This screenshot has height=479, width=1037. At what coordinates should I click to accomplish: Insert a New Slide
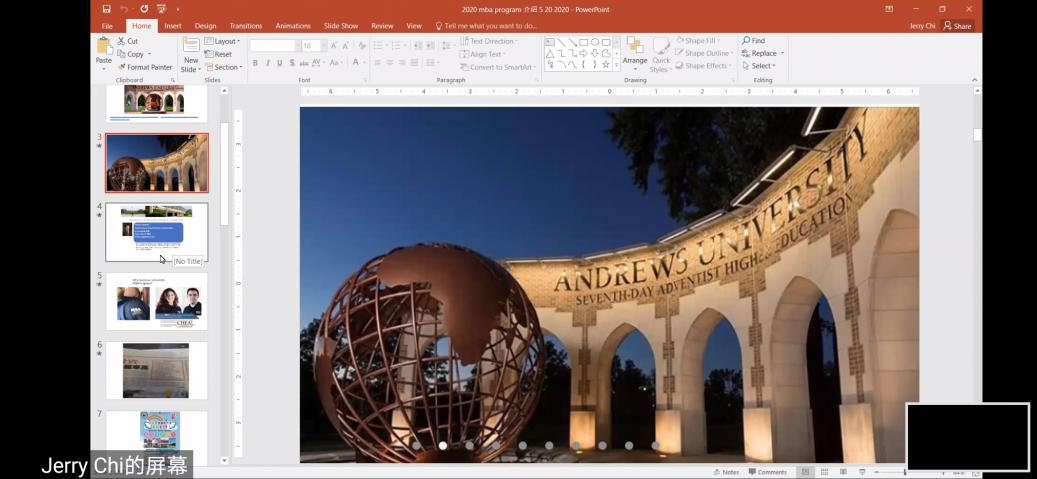pos(190,54)
